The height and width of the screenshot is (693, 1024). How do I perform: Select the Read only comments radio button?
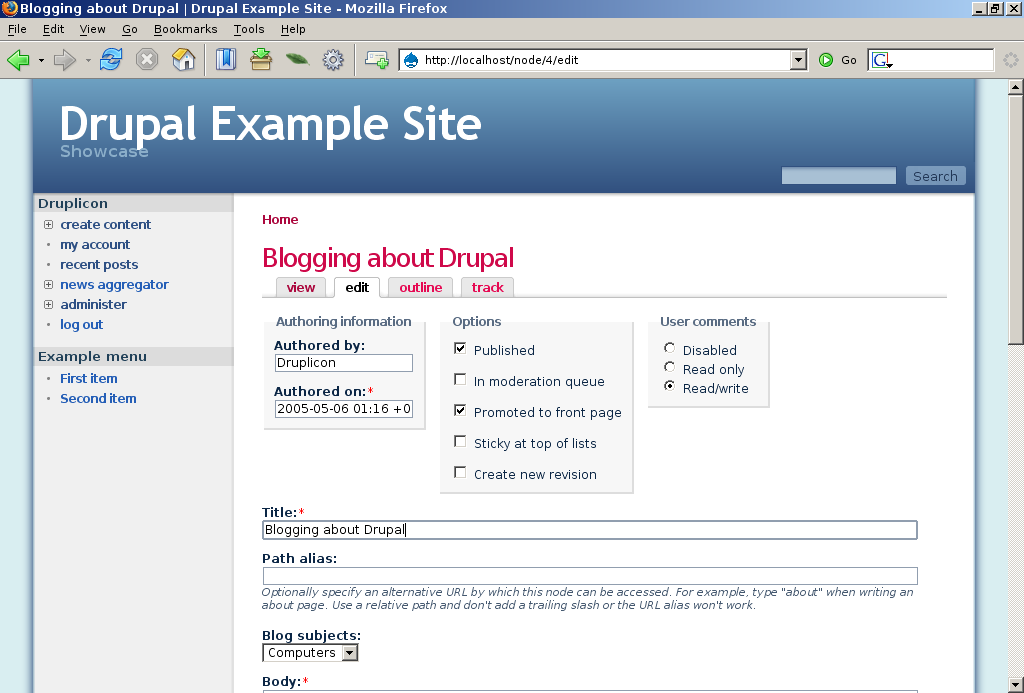click(669, 367)
